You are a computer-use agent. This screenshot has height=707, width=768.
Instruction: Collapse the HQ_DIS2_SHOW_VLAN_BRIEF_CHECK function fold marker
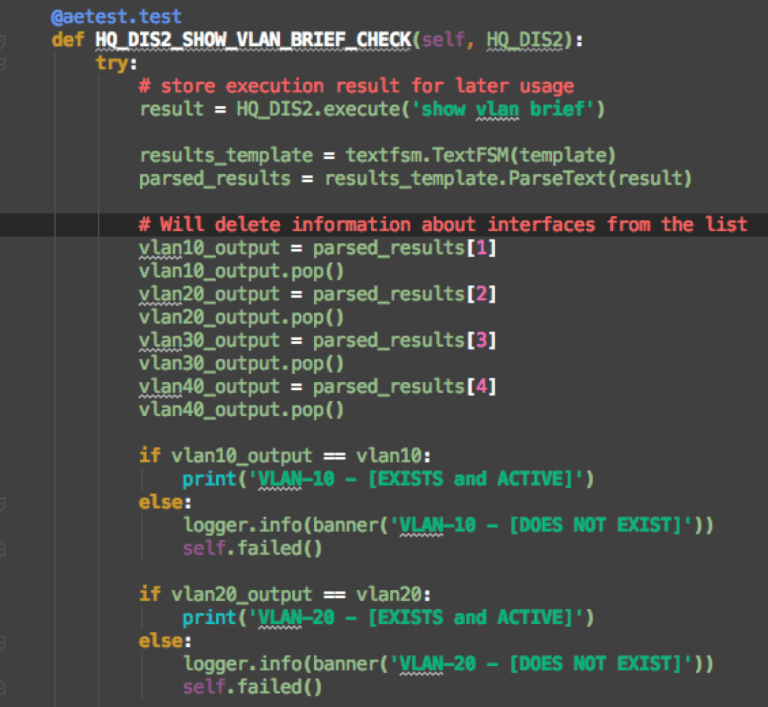pyautogui.click(x=2, y=40)
